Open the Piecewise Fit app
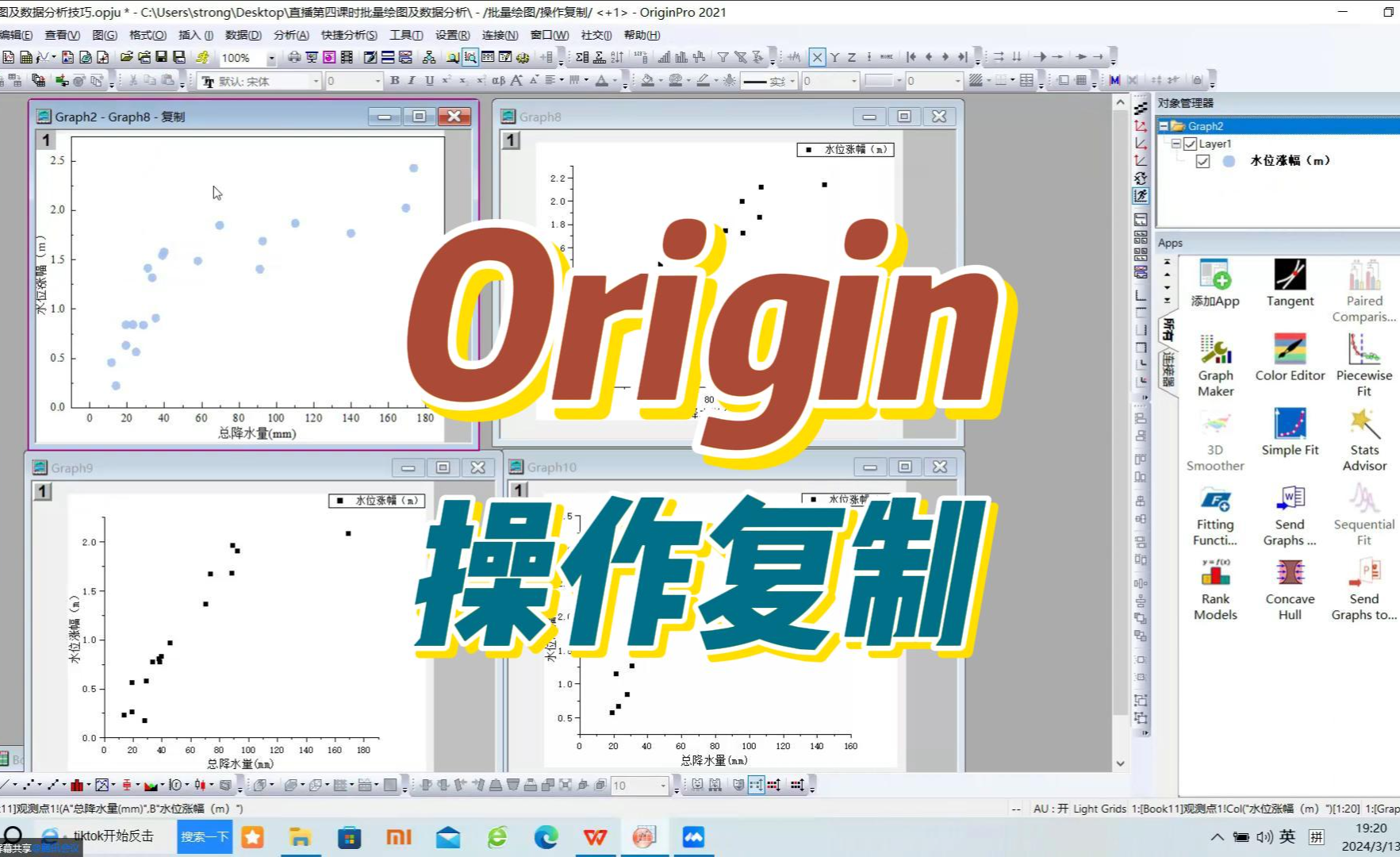This screenshot has height=857, width=1400. (1364, 366)
